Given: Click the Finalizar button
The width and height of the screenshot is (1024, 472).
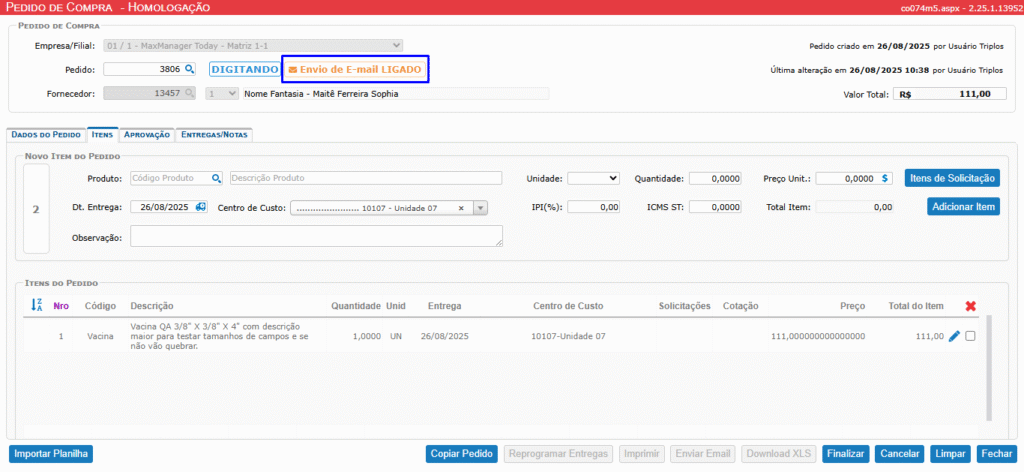Looking at the screenshot, I should (845, 454).
